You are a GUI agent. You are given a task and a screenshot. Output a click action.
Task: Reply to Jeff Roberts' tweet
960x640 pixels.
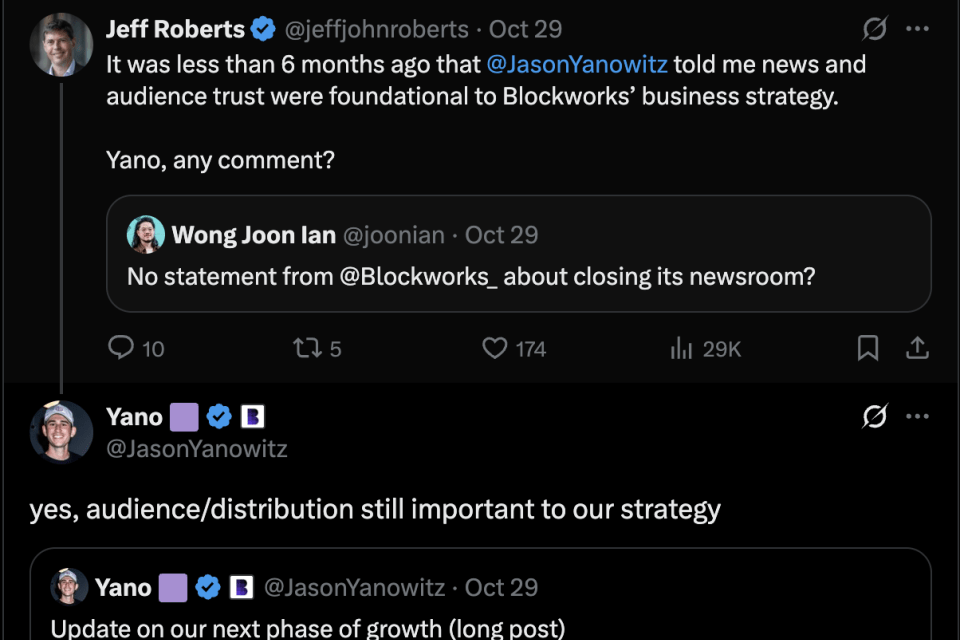pyautogui.click(x=122, y=348)
